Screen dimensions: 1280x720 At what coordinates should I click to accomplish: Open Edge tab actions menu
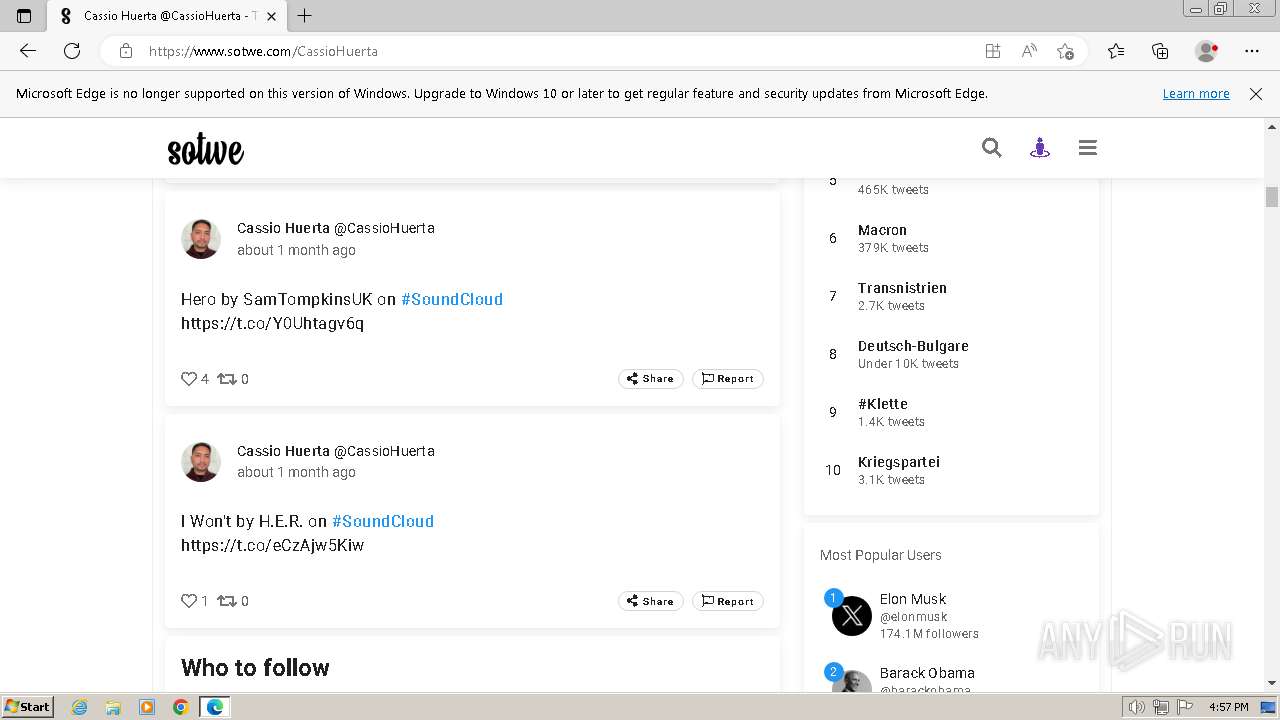point(24,16)
